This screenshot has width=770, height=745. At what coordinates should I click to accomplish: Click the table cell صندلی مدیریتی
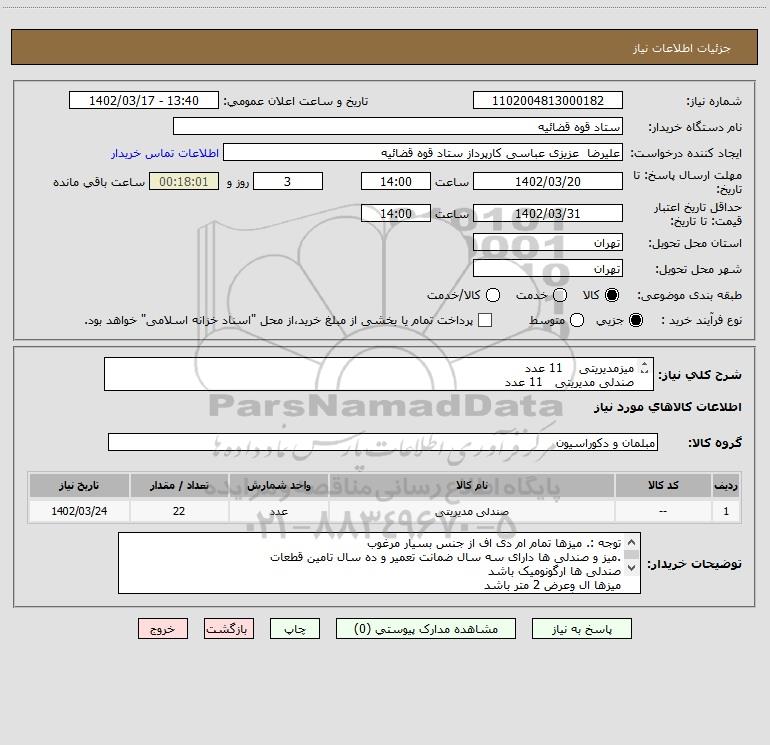(471, 511)
